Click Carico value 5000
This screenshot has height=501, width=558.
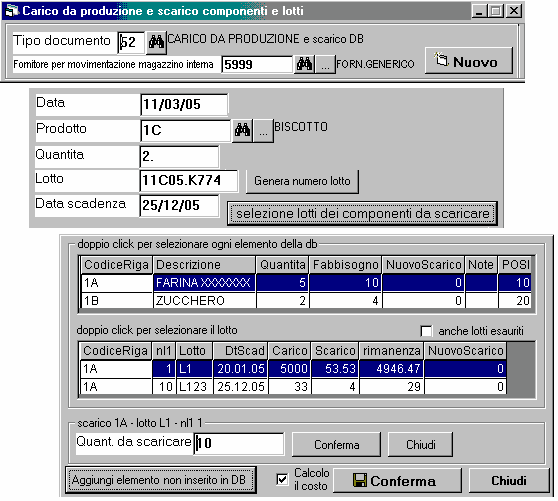[x=290, y=369]
